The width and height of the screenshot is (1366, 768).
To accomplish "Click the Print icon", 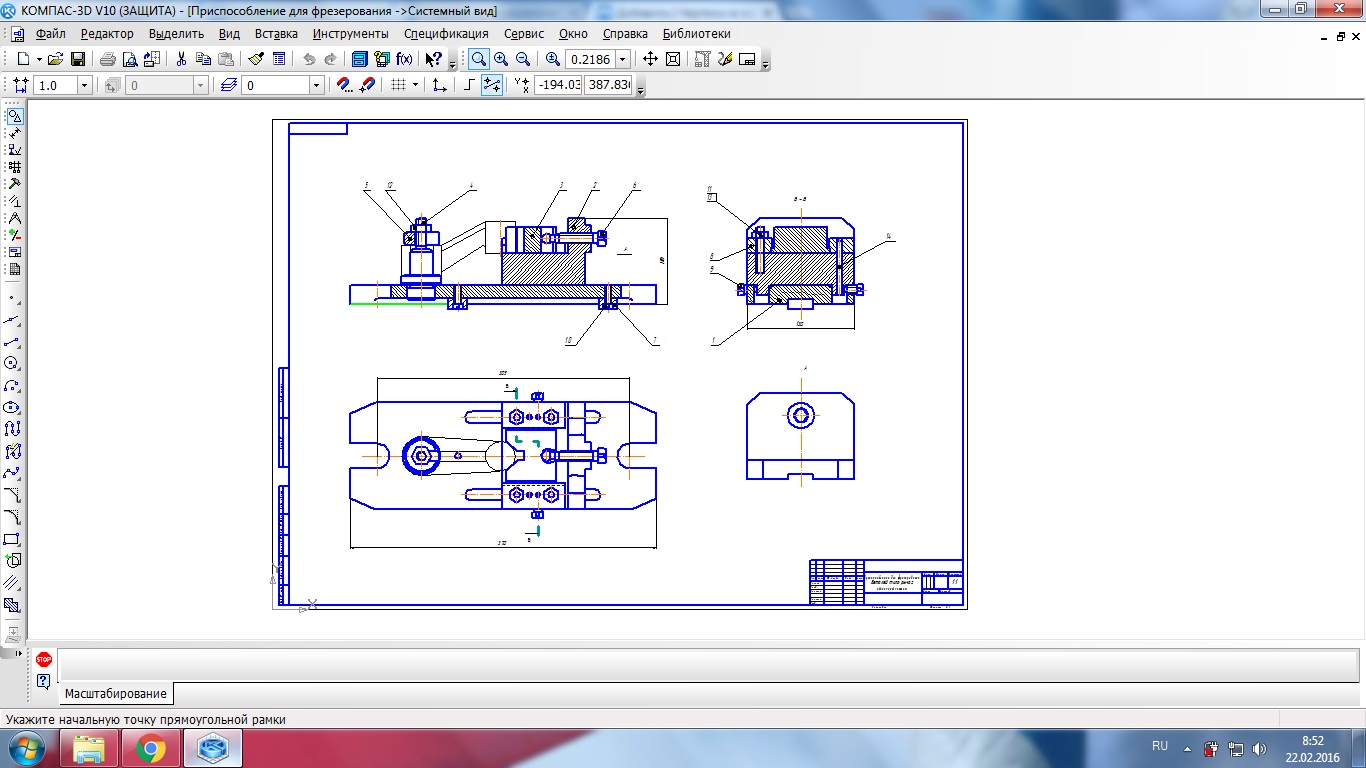I will [x=108, y=59].
